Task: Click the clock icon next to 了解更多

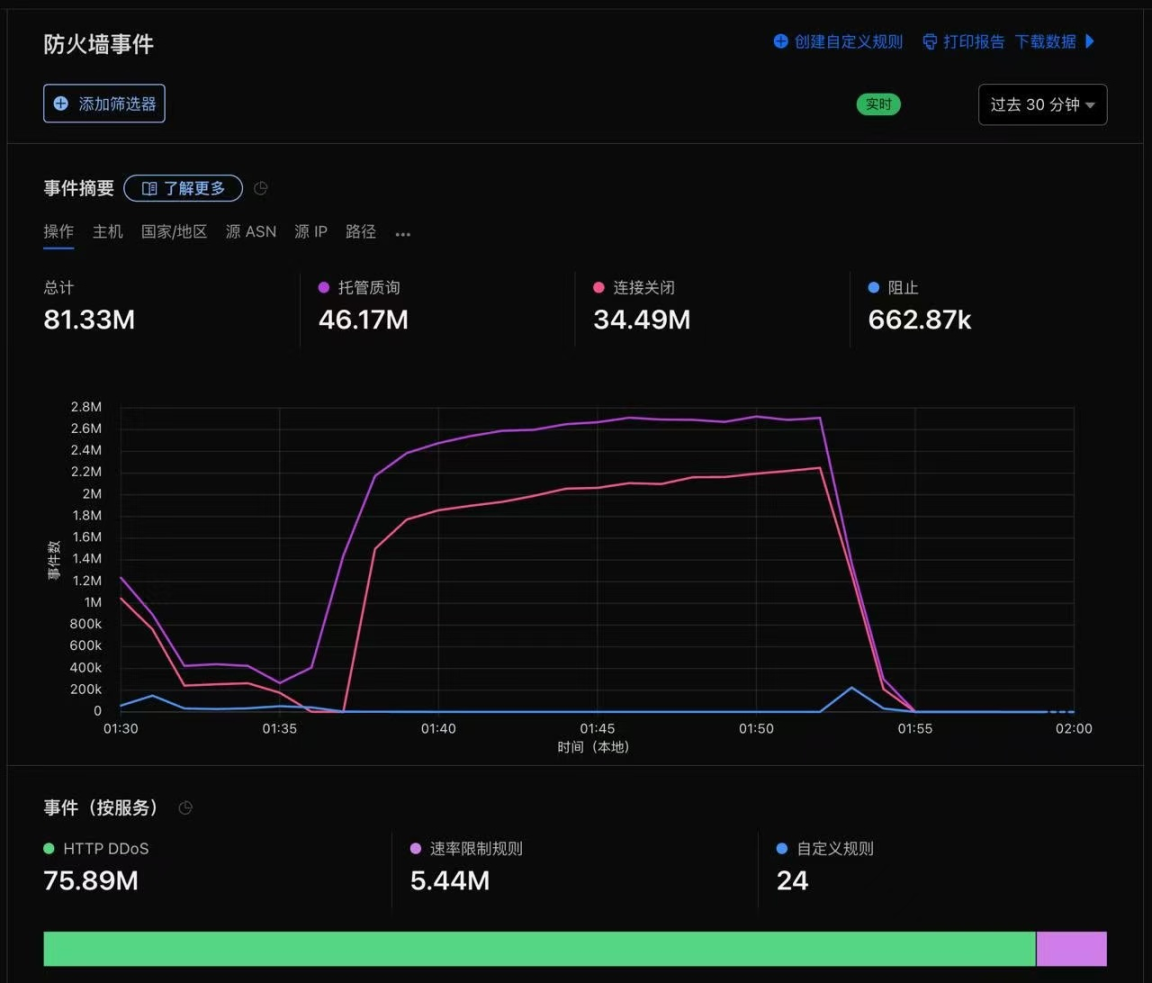Action: [x=261, y=188]
